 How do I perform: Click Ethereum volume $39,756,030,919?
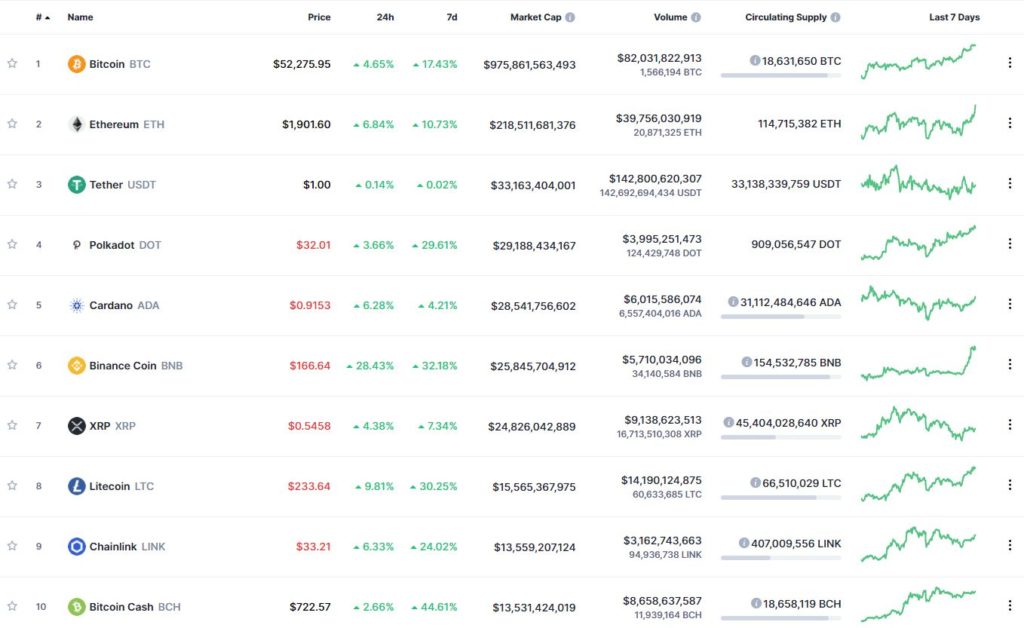coord(658,118)
